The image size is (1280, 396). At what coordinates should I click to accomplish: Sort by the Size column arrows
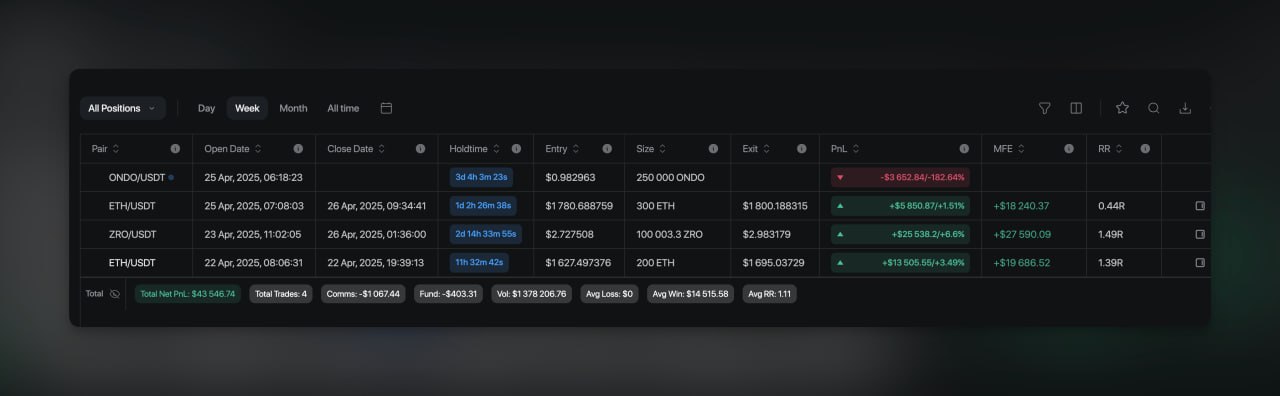tap(663, 149)
